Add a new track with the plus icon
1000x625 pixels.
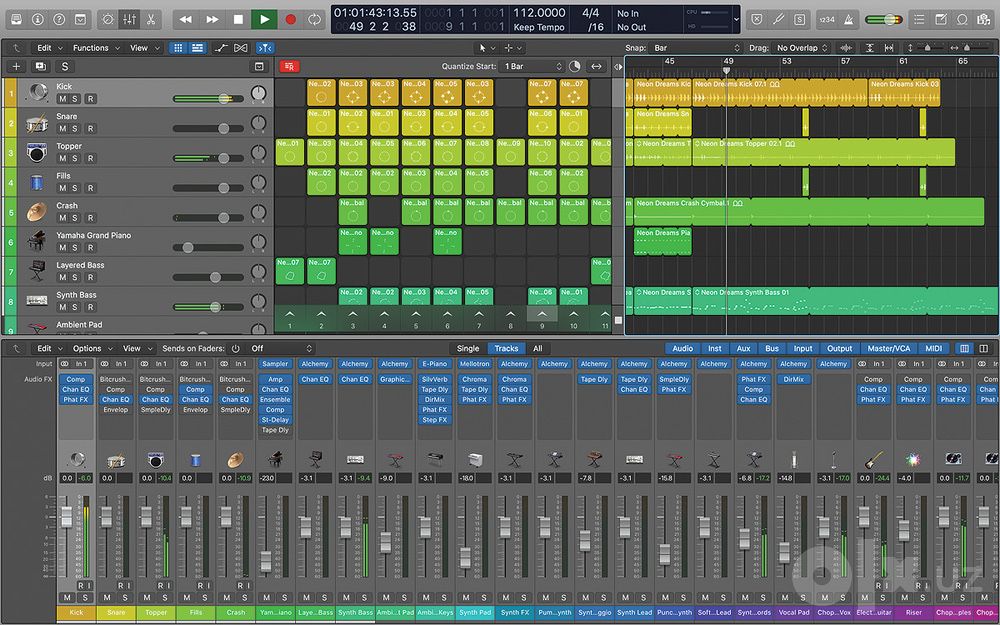coord(17,66)
